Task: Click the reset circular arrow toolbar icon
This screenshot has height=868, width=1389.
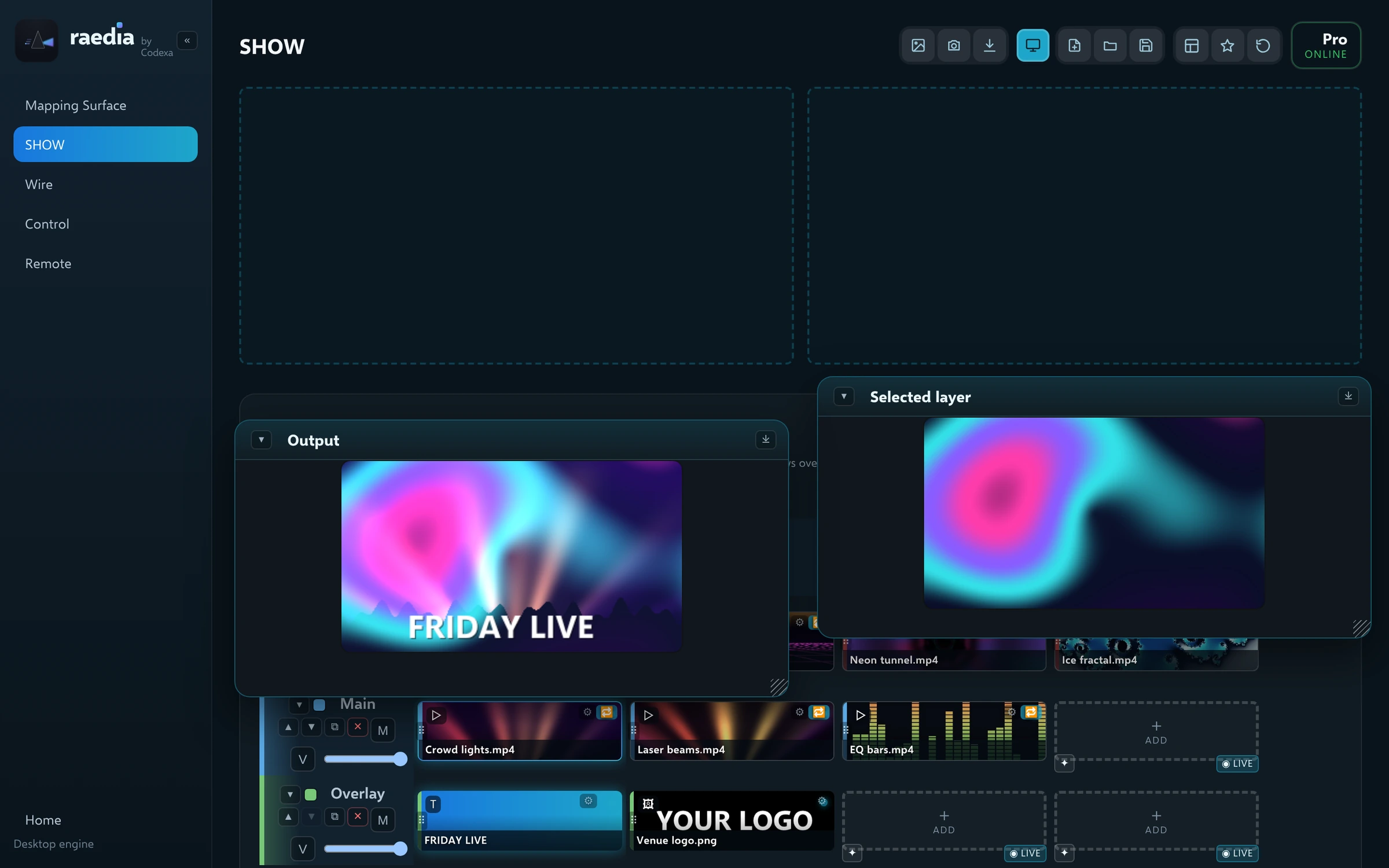Action: click(1263, 45)
